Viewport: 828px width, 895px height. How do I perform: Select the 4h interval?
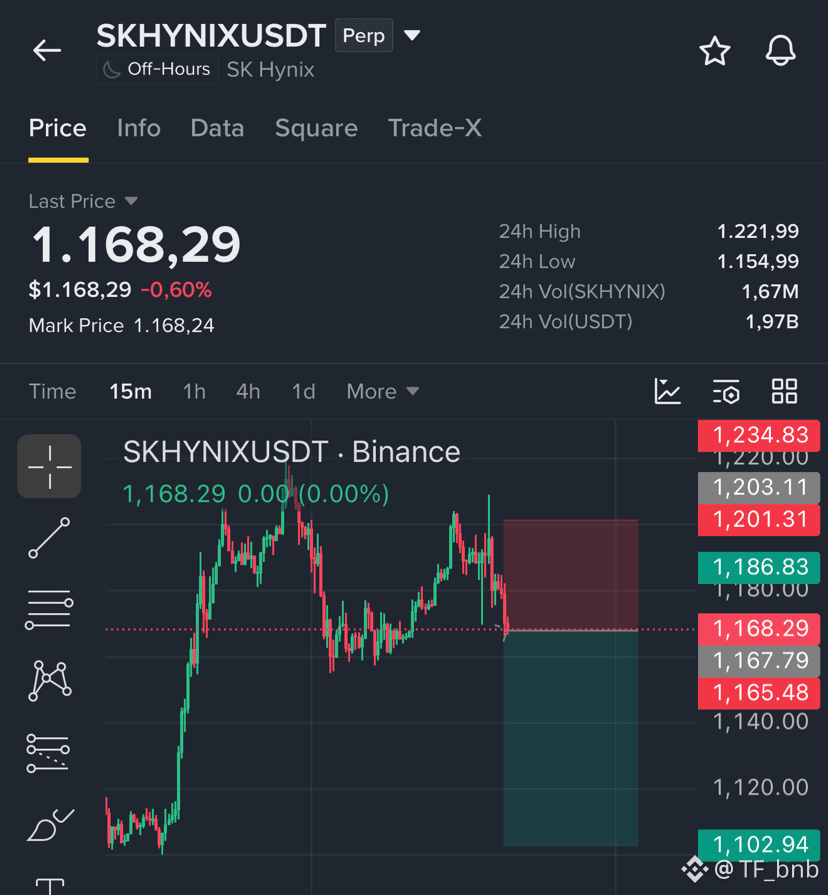click(x=248, y=392)
